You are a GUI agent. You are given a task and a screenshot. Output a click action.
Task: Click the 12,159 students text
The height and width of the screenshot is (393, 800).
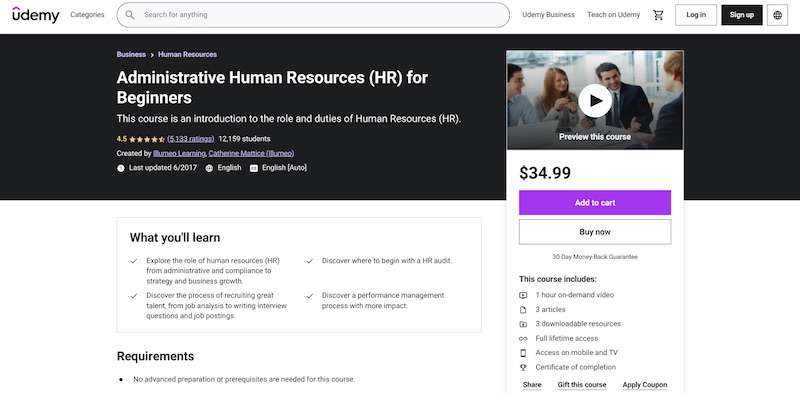click(244, 139)
